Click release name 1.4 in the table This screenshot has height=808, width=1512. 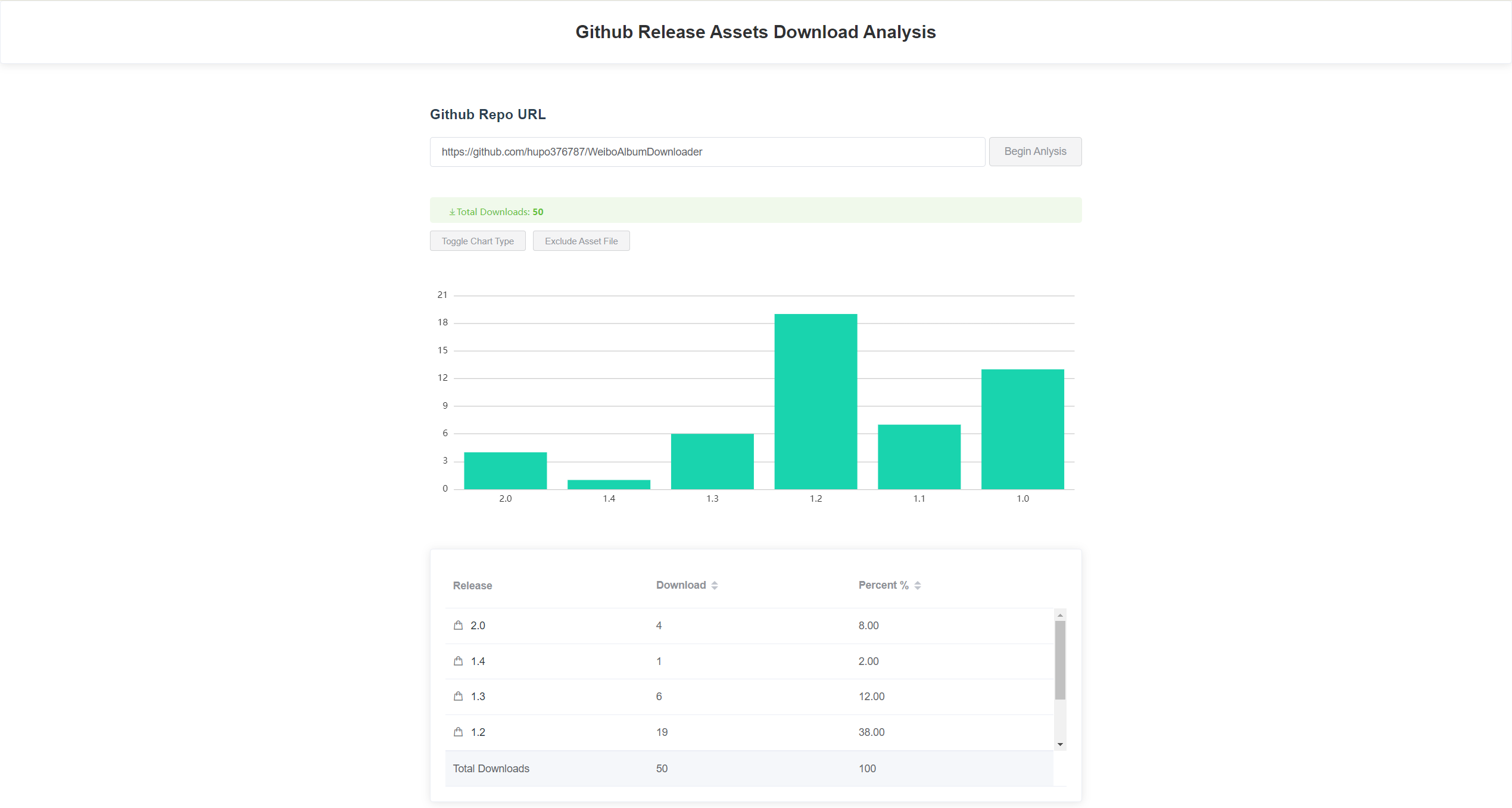478,661
